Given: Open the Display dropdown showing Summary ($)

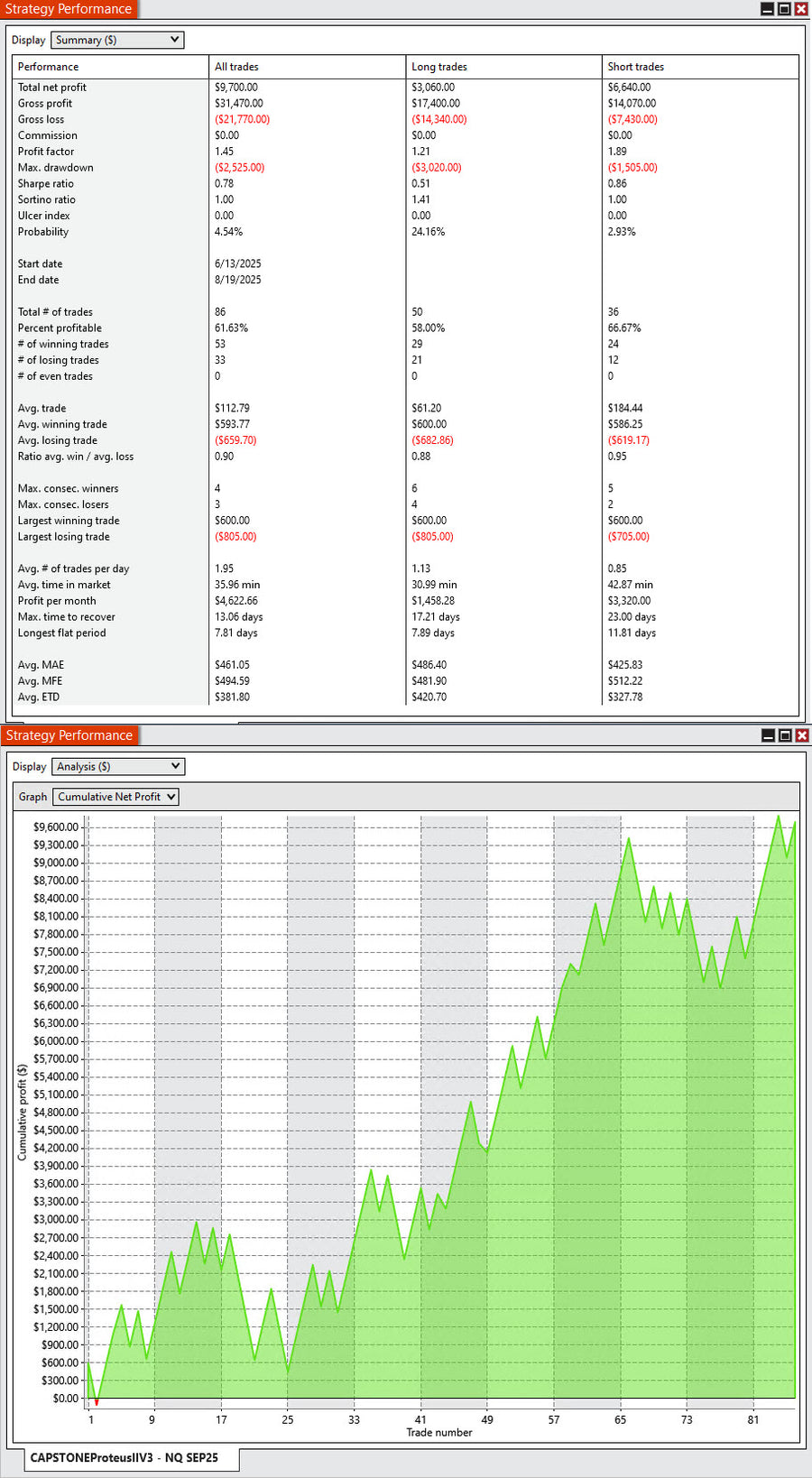Looking at the screenshot, I should point(117,40).
